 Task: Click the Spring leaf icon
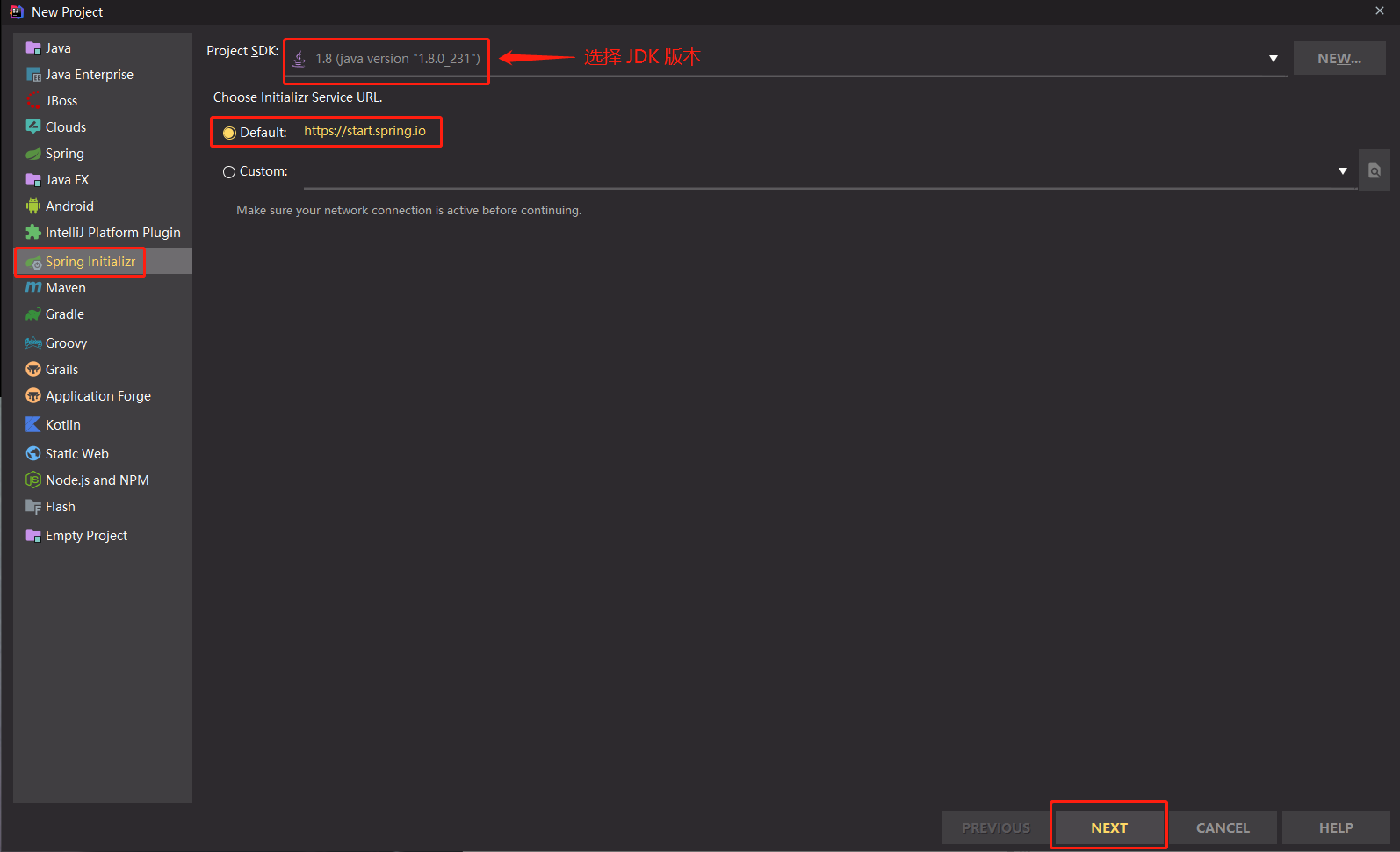[33, 154]
